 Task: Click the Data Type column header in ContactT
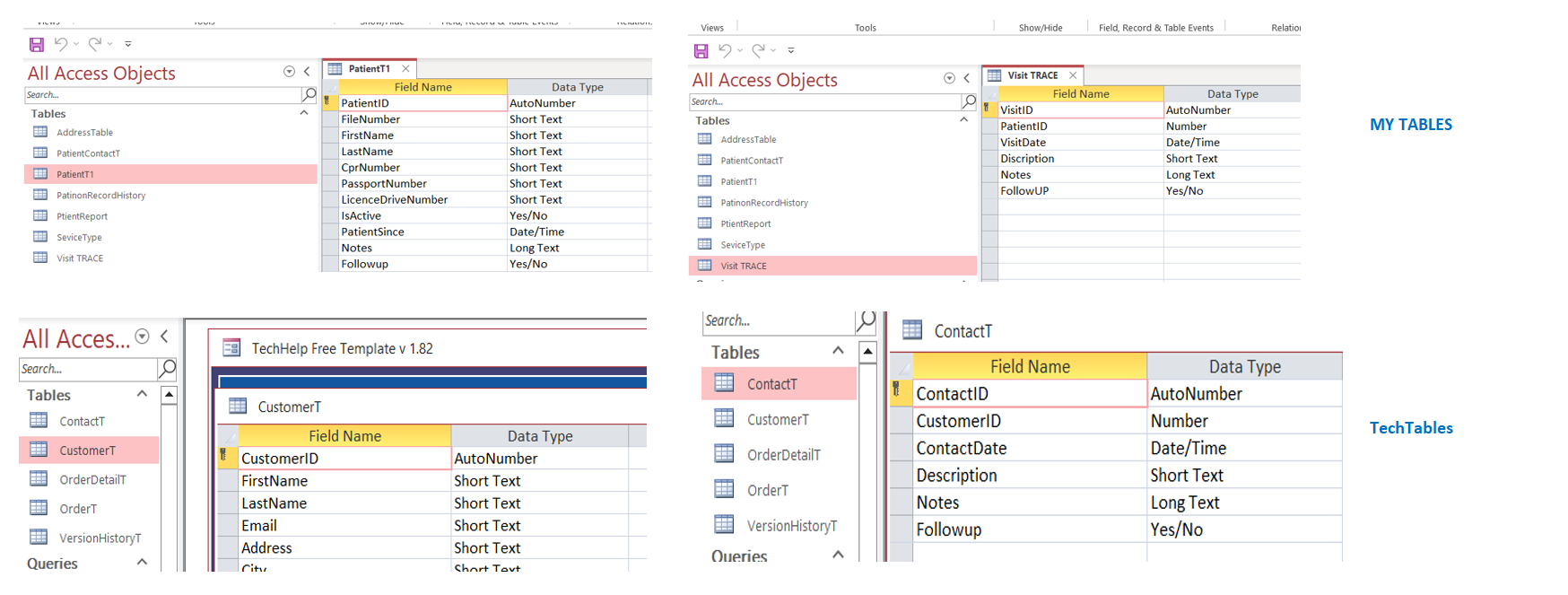[1244, 366]
